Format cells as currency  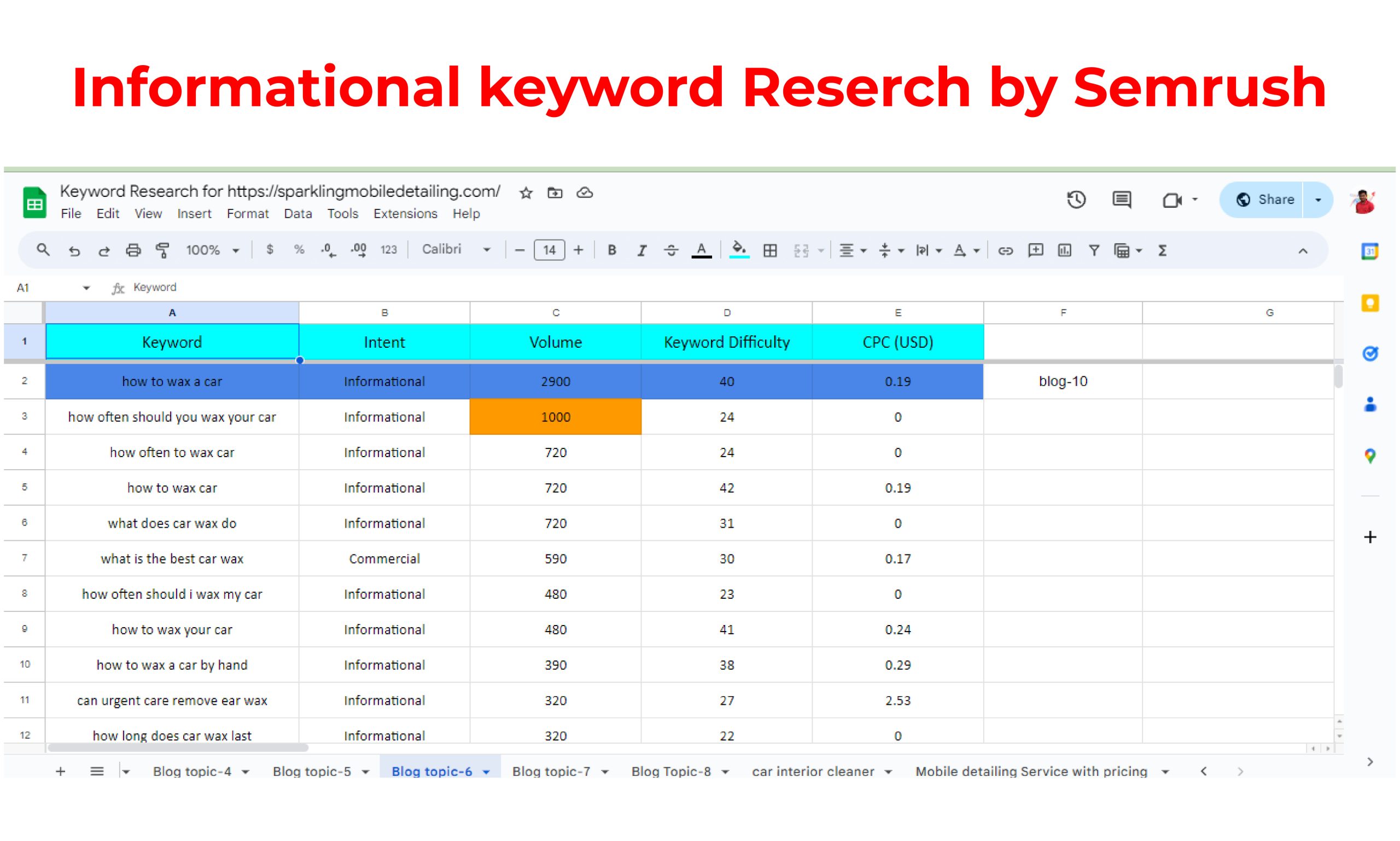click(x=270, y=250)
